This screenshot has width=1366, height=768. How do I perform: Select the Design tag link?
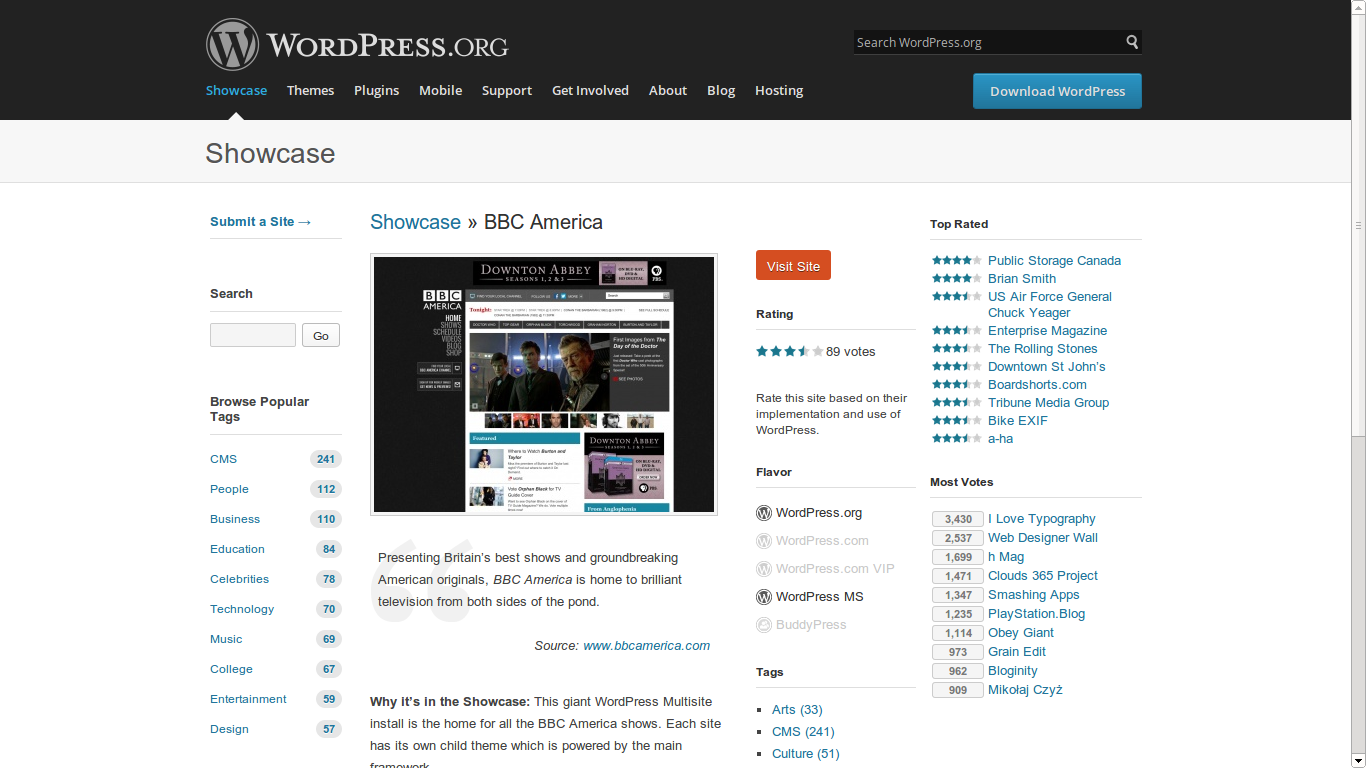point(229,729)
